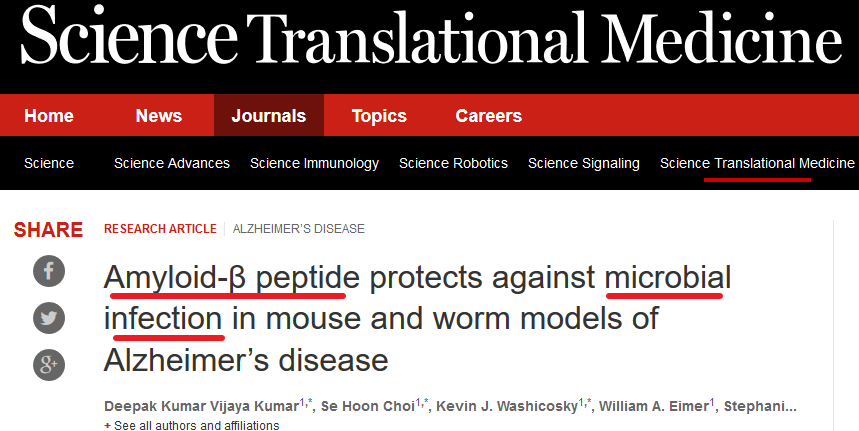Screen dimensions: 859x431
Task: Go to the Science journal link
Action: click(x=49, y=163)
